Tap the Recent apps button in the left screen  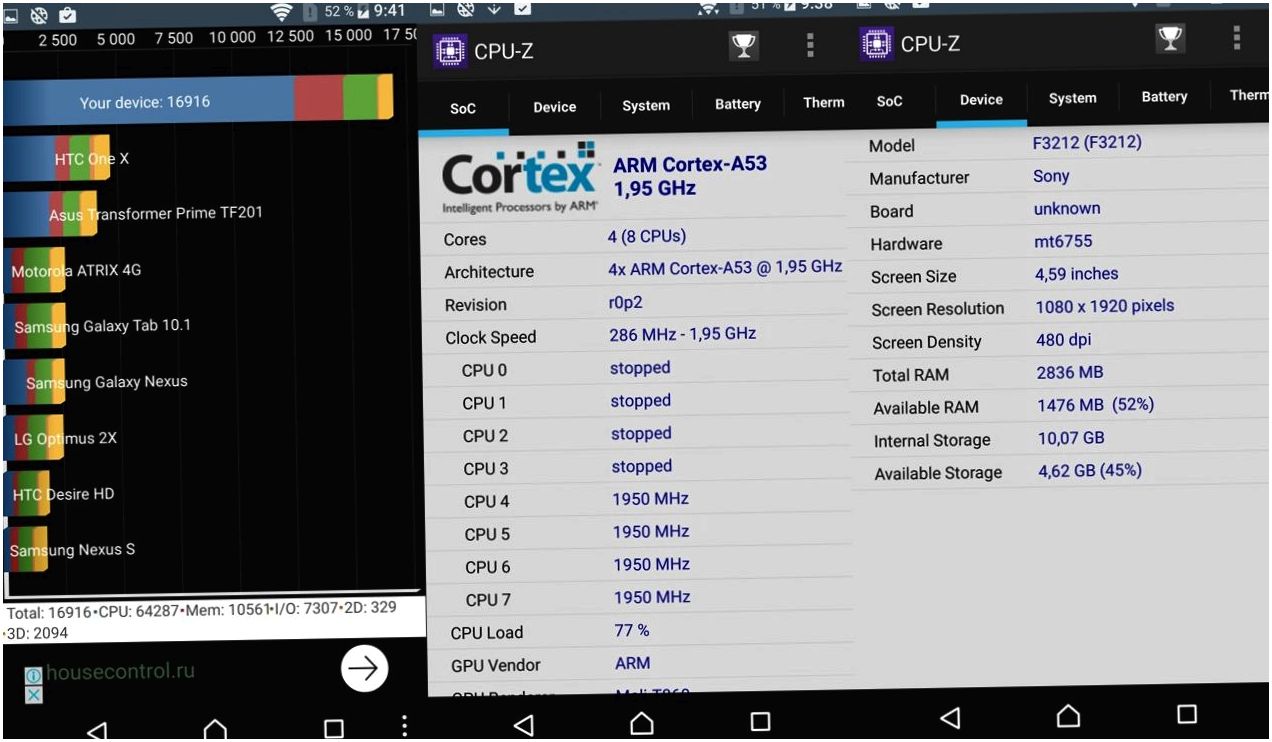point(334,729)
